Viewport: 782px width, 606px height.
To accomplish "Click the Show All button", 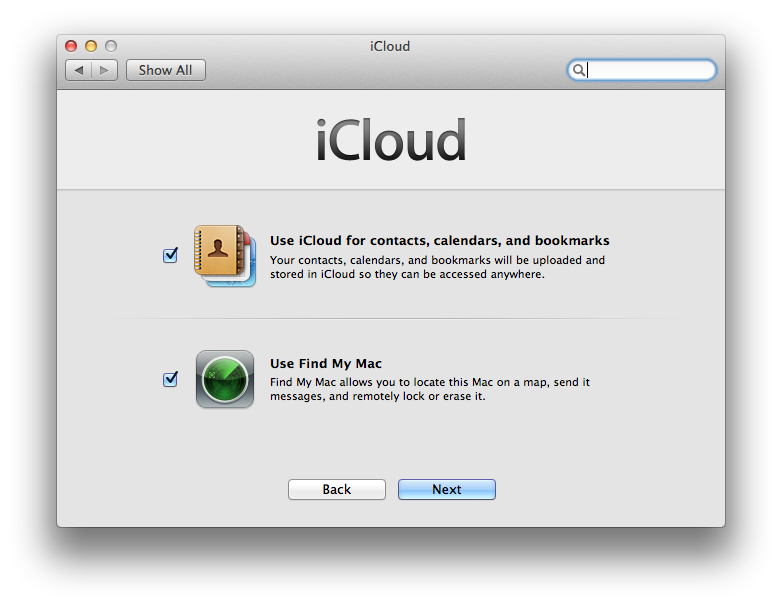I will coord(166,70).
